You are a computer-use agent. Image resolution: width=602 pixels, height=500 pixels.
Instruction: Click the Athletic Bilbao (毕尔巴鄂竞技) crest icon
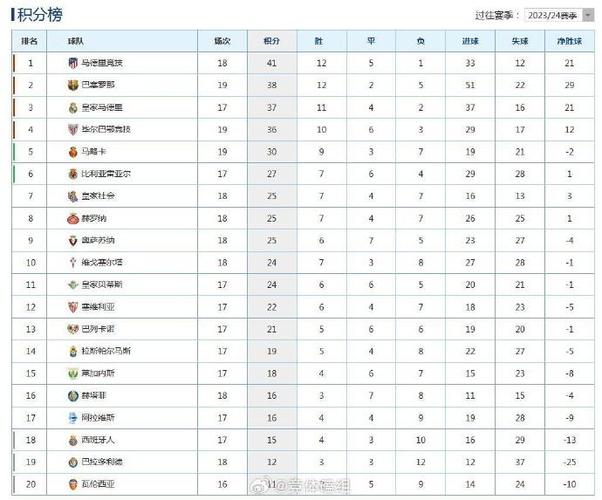pos(73,129)
